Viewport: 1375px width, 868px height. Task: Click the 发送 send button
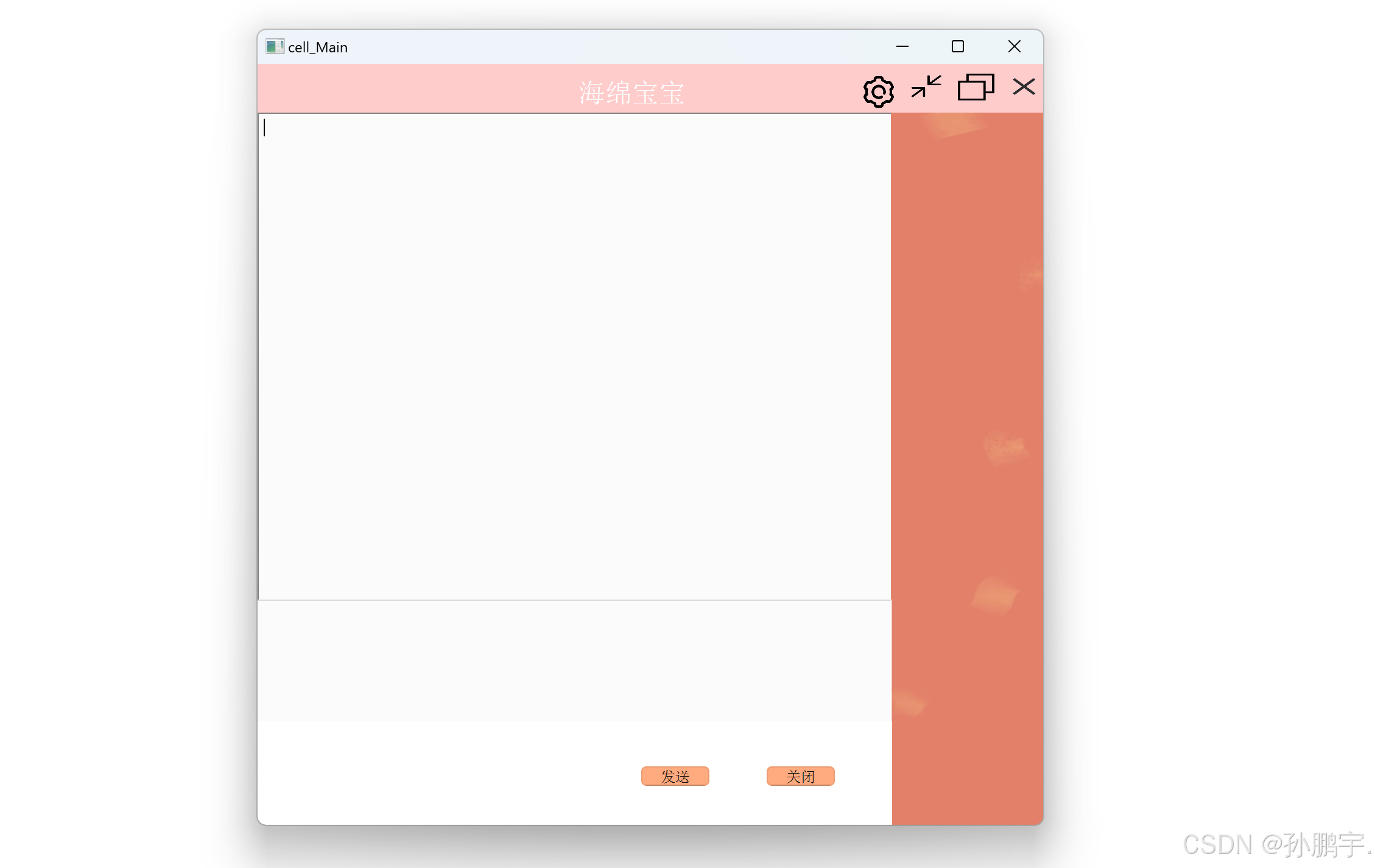point(675,776)
